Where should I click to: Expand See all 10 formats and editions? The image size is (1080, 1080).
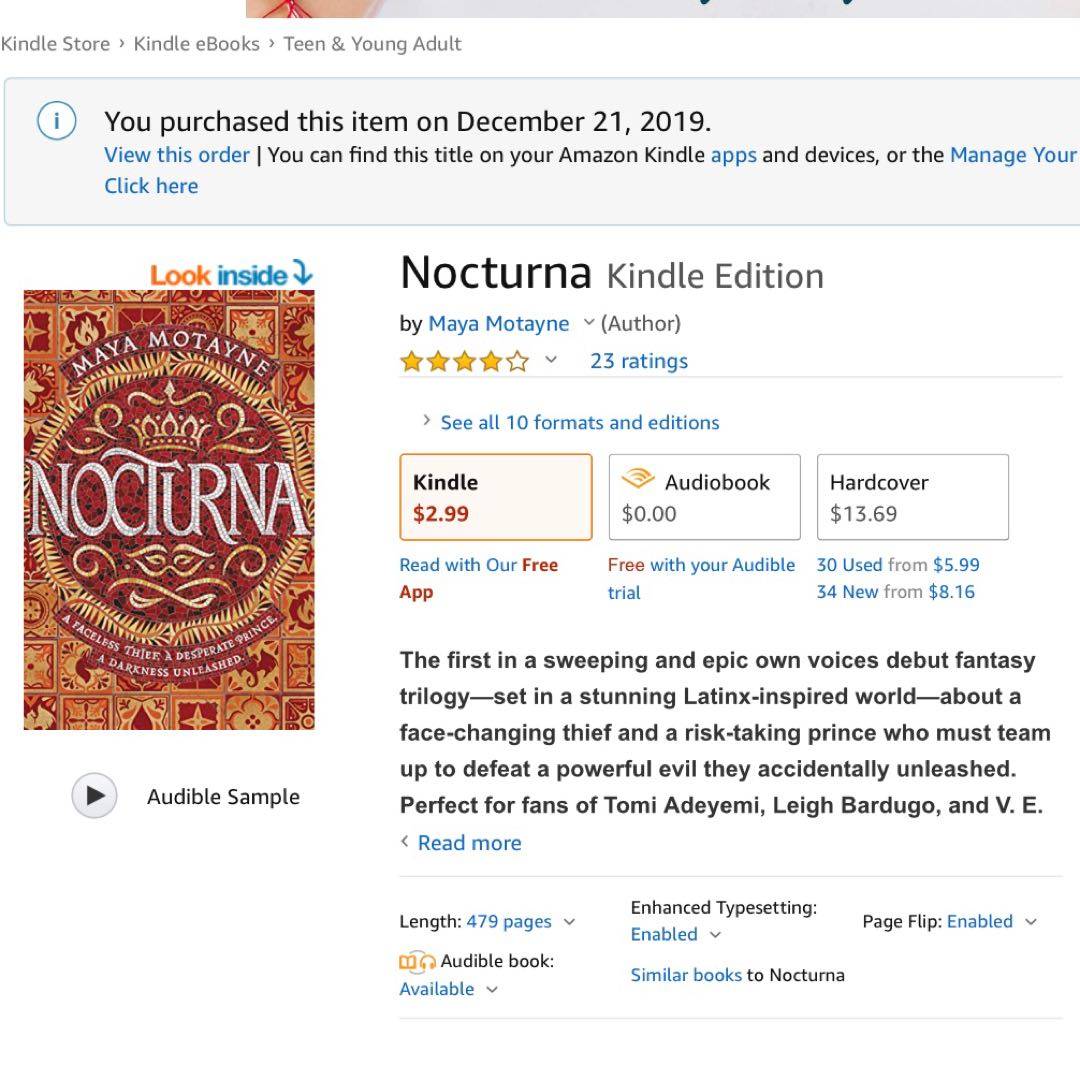(579, 422)
